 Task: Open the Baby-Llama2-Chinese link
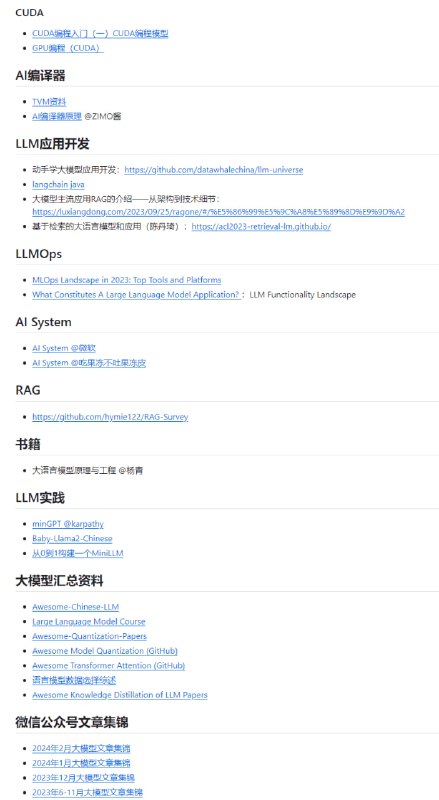72,538
